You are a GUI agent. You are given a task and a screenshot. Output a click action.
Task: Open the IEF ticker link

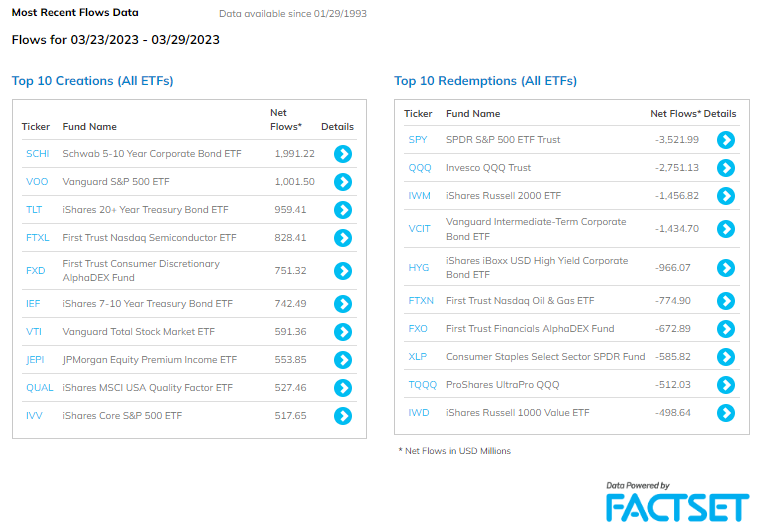[x=33, y=304]
